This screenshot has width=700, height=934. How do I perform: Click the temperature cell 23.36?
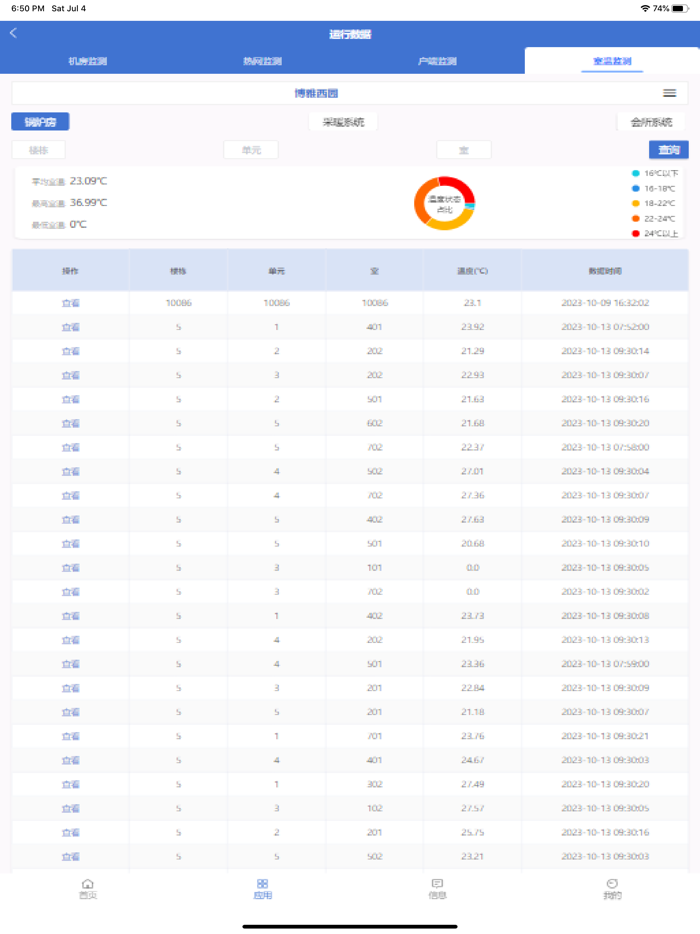click(472, 664)
